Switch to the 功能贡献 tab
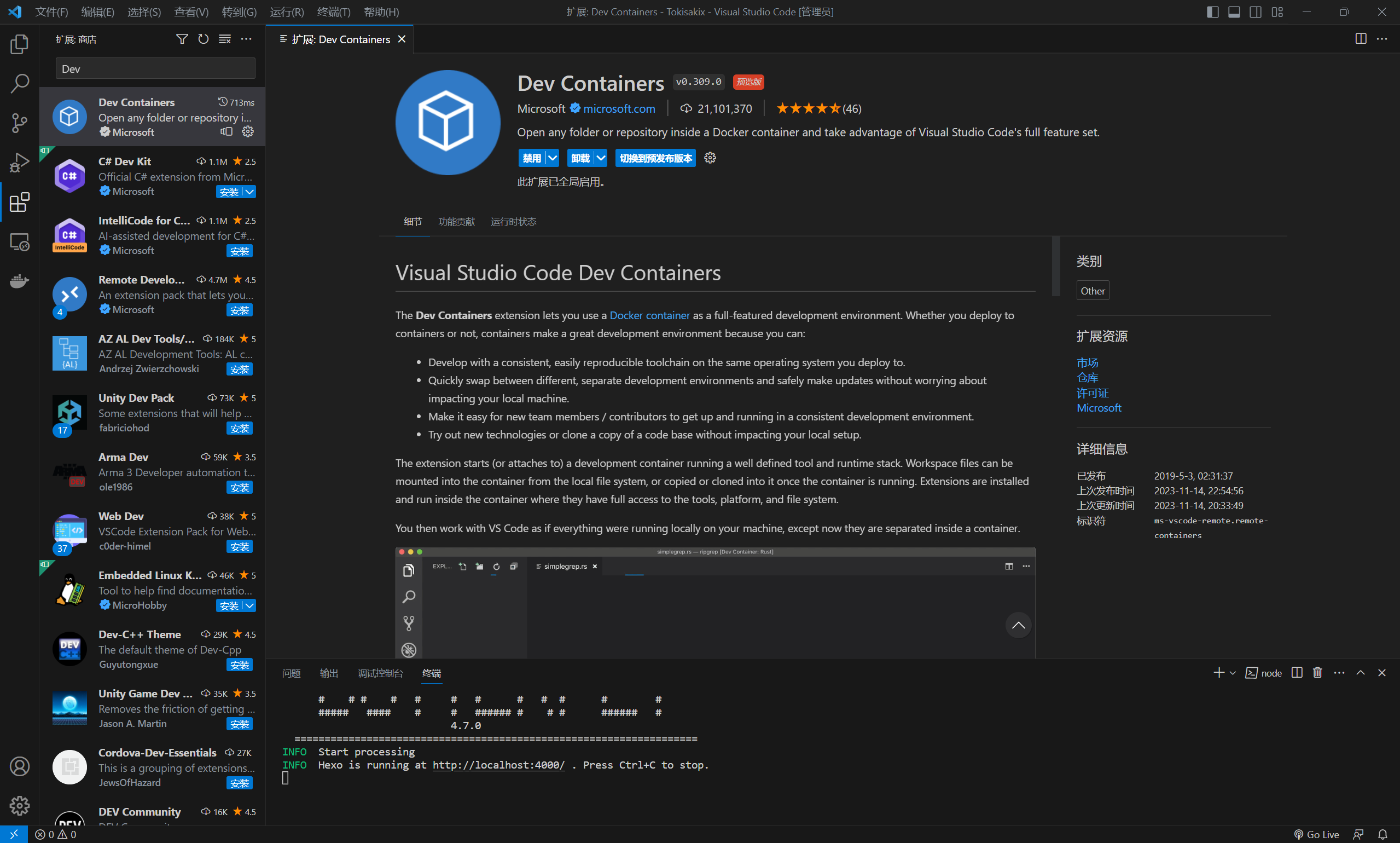 [x=456, y=222]
